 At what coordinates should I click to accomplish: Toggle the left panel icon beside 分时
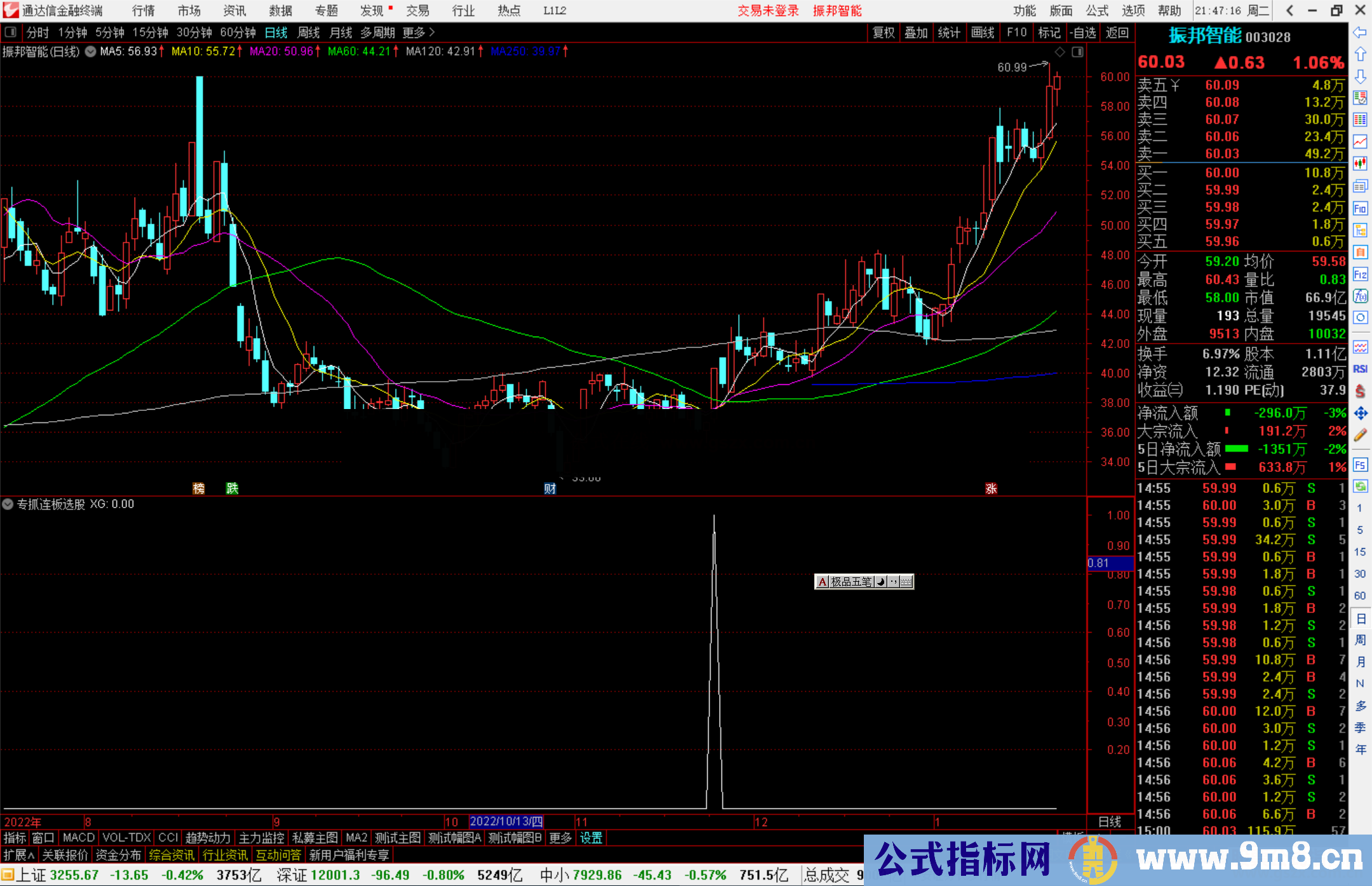[11, 32]
